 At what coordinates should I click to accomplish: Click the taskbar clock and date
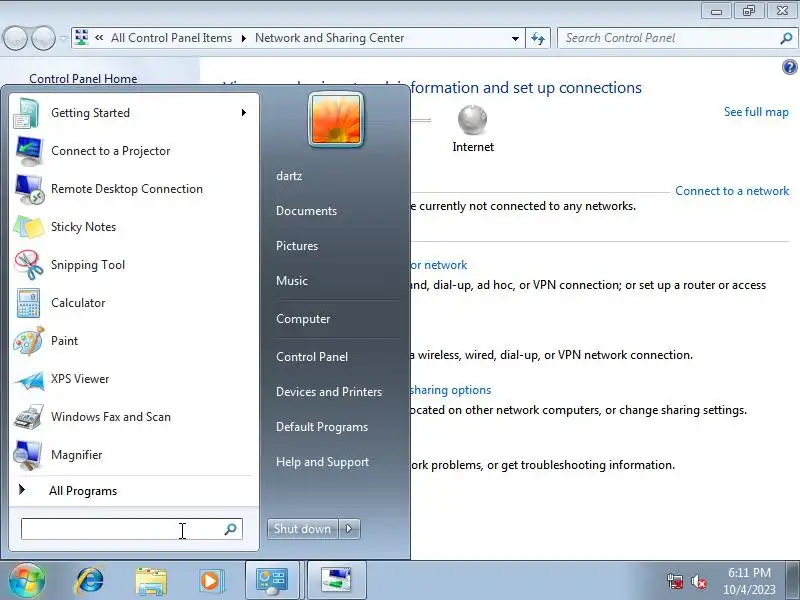coord(749,581)
